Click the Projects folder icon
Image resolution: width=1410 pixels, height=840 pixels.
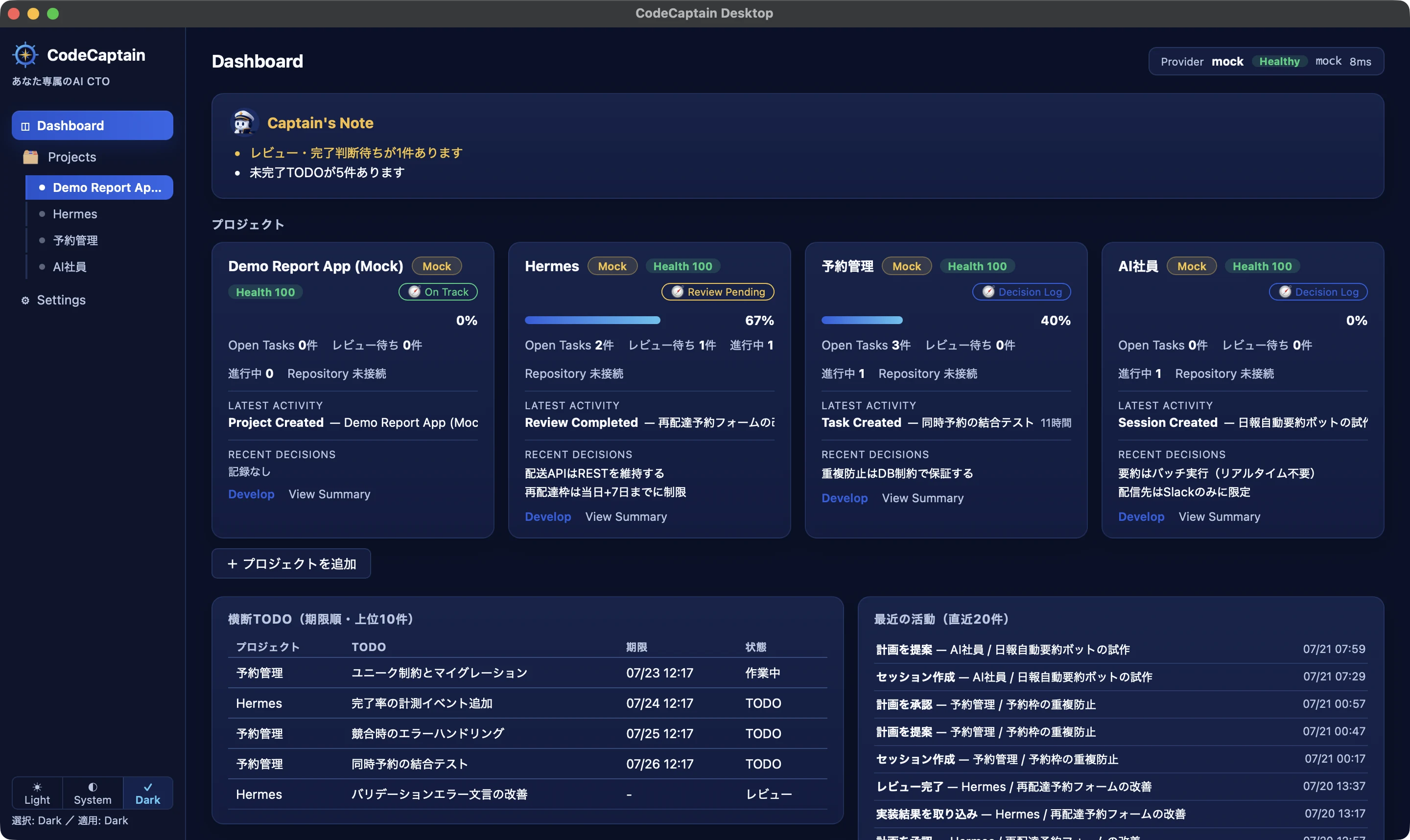(x=30, y=157)
